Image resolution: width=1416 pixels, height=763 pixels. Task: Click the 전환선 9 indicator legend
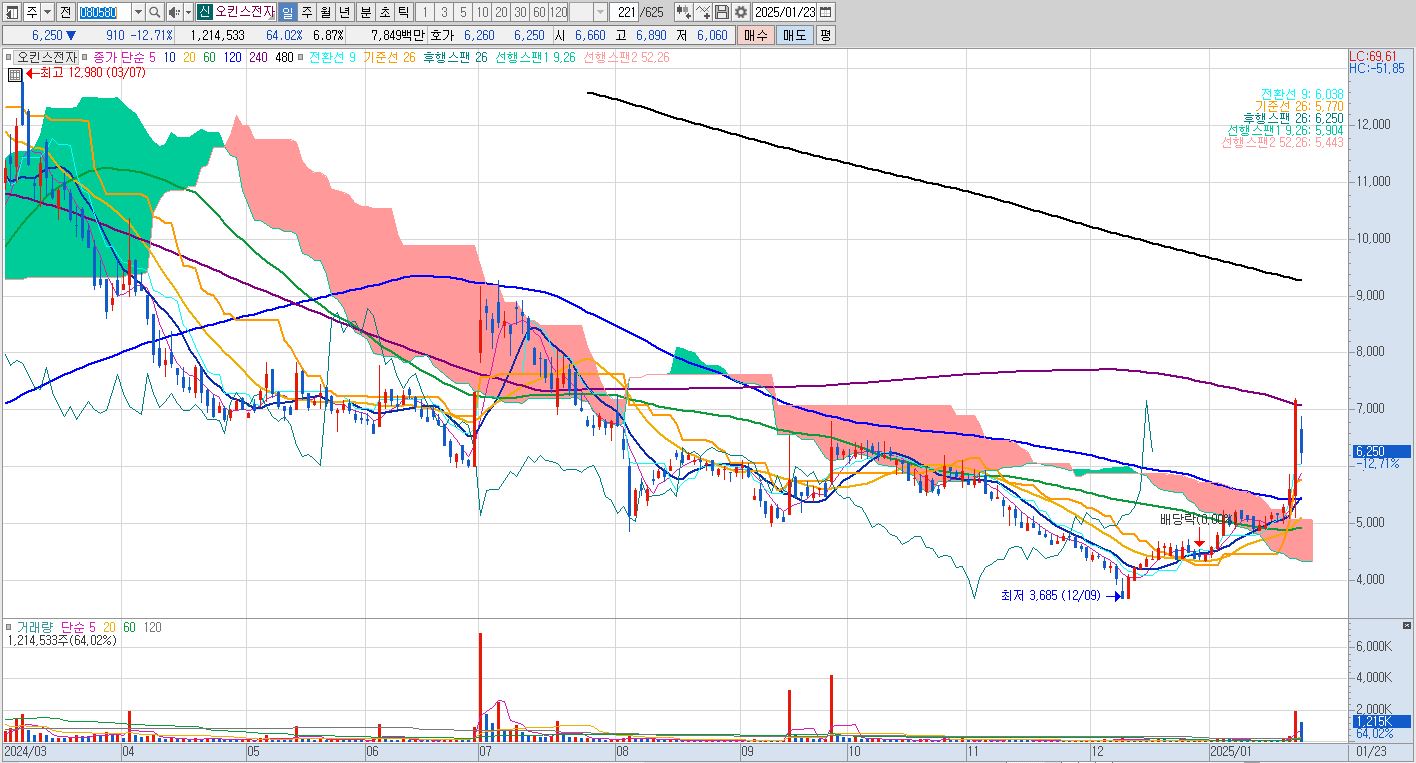pos(333,57)
